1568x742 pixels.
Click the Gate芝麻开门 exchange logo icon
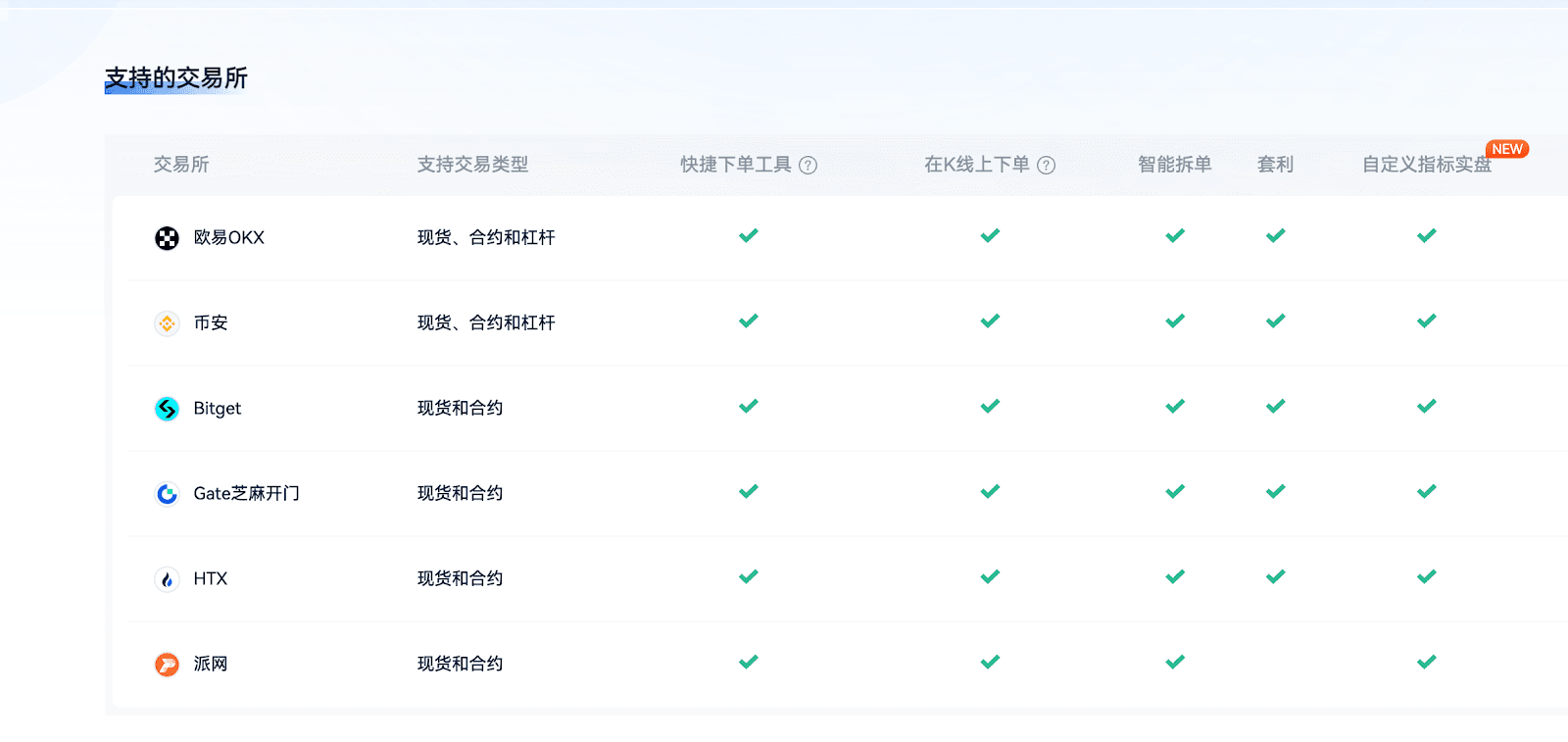tap(168, 494)
